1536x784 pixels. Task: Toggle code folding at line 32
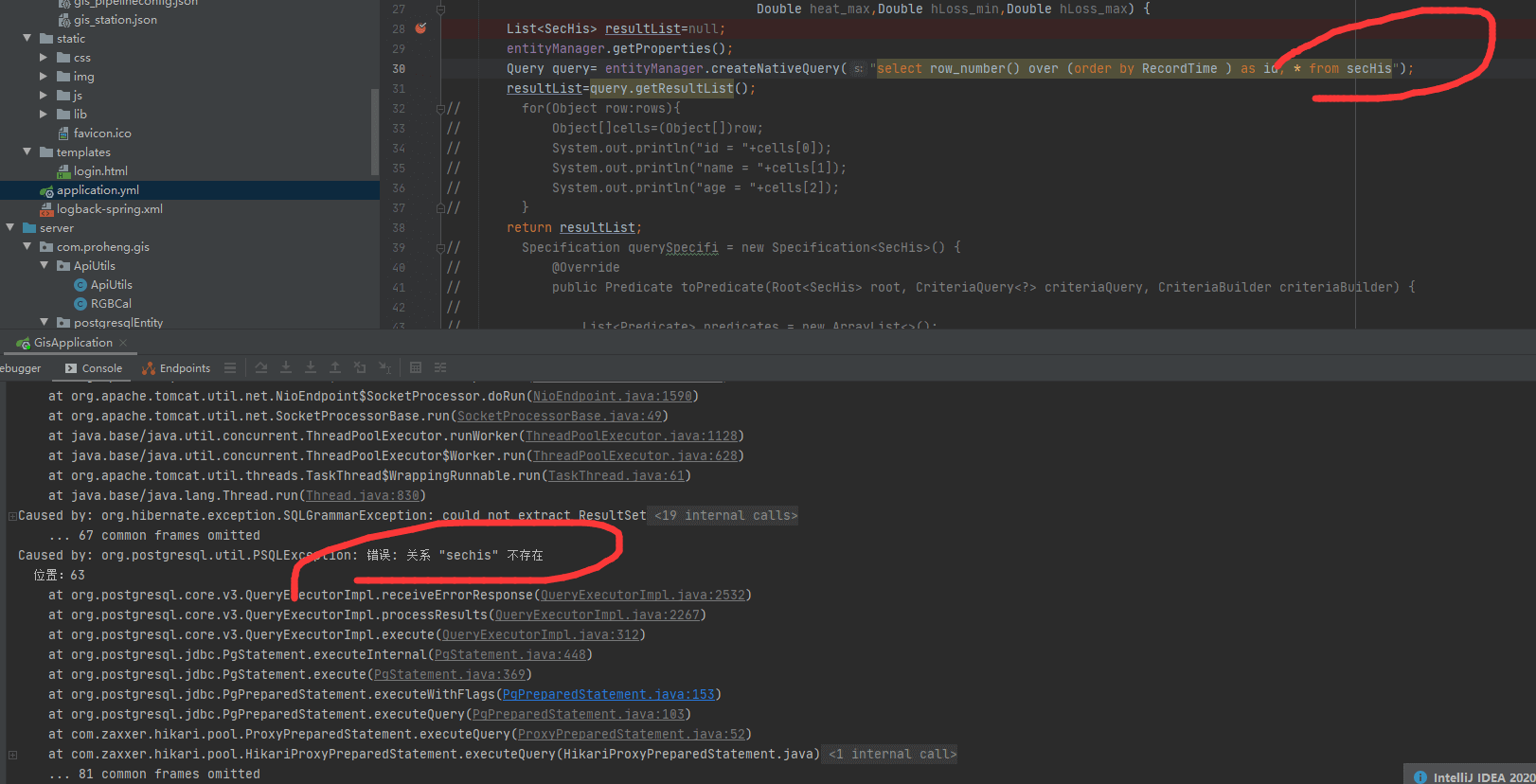click(440, 109)
